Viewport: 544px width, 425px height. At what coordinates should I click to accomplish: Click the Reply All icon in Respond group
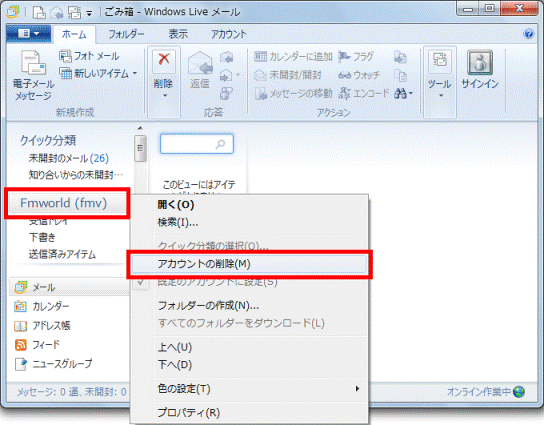pos(226,57)
